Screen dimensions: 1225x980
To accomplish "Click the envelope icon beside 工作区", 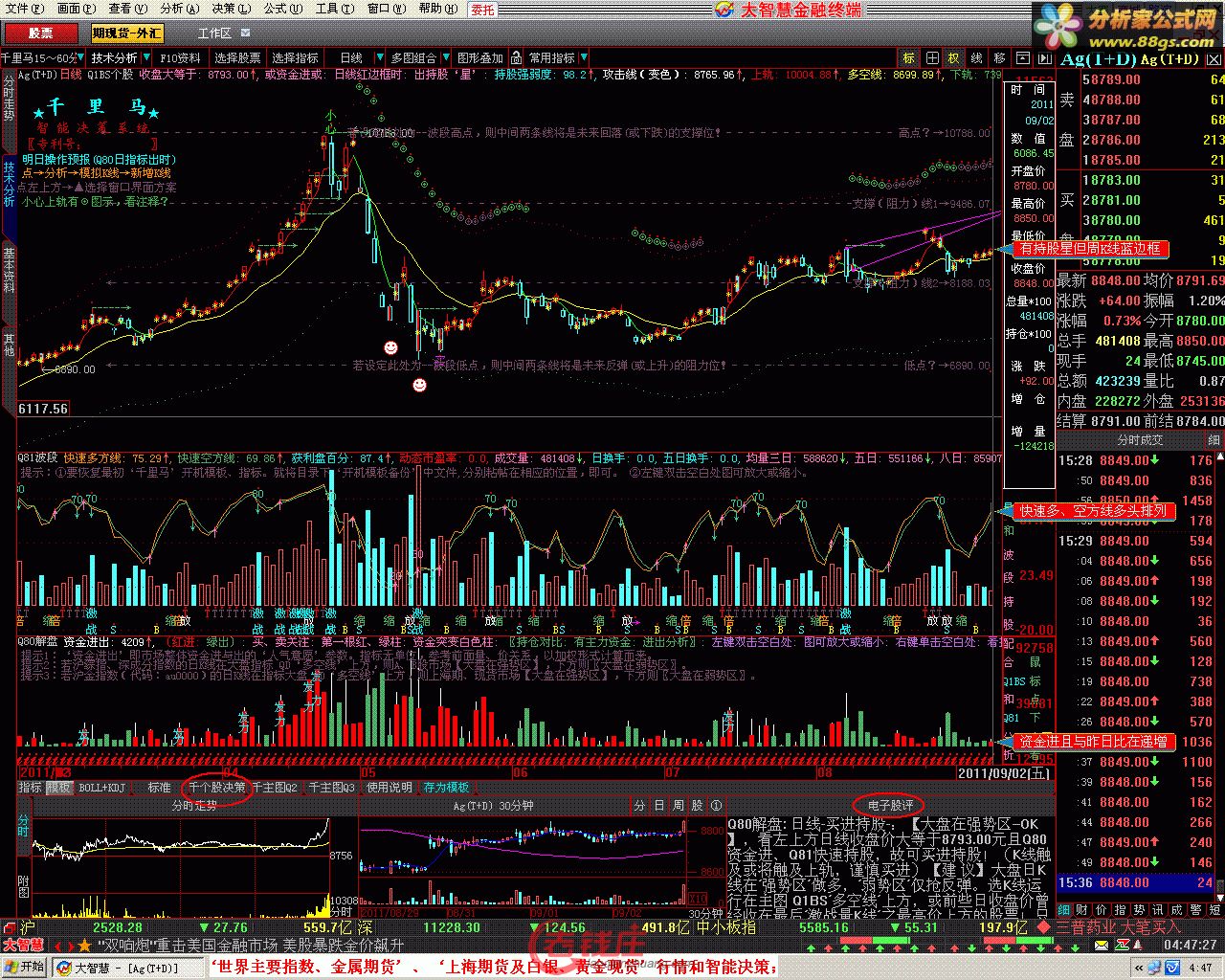I will 246,33.
